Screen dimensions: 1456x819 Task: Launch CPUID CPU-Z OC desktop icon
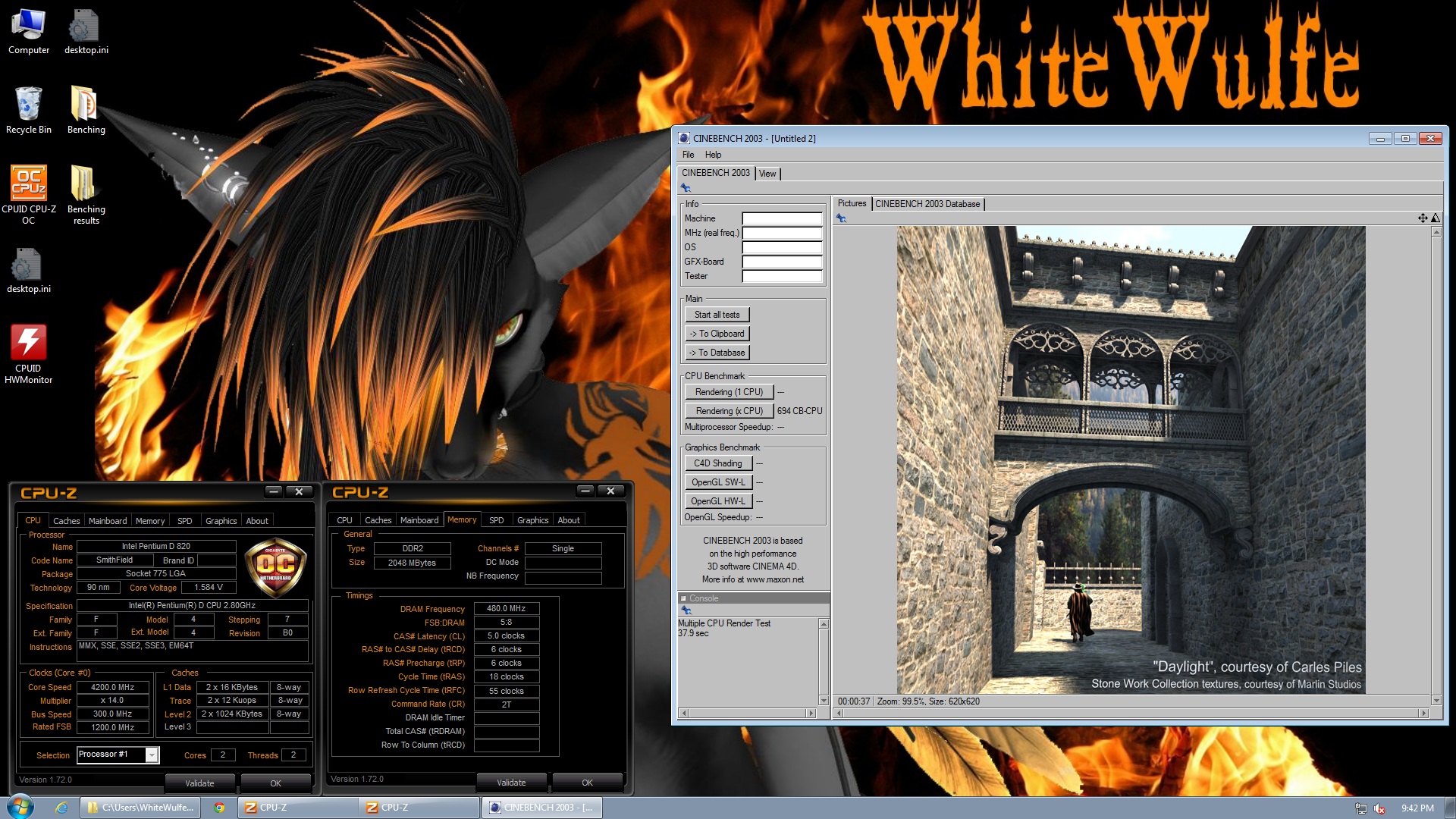pyautogui.click(x=29, y=196)
